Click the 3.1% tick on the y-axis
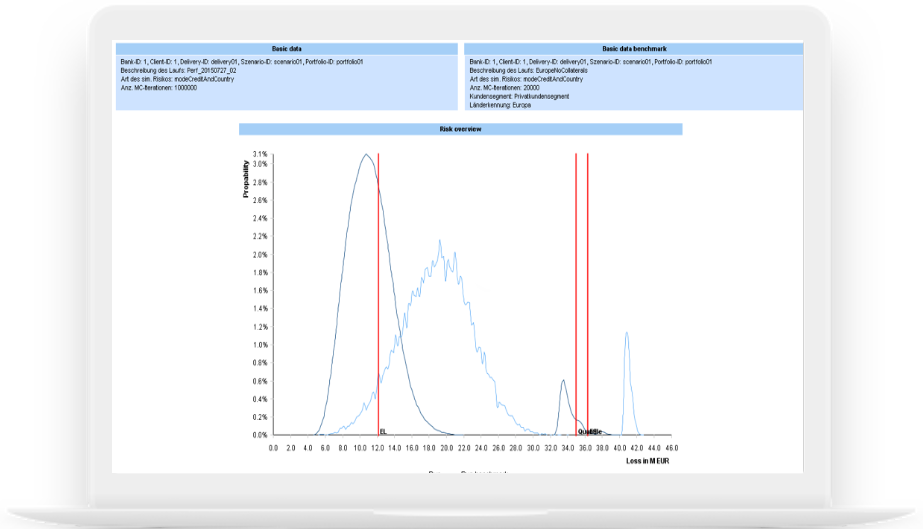The width and height of the screenshot is (923, 529). coord(259,154)
